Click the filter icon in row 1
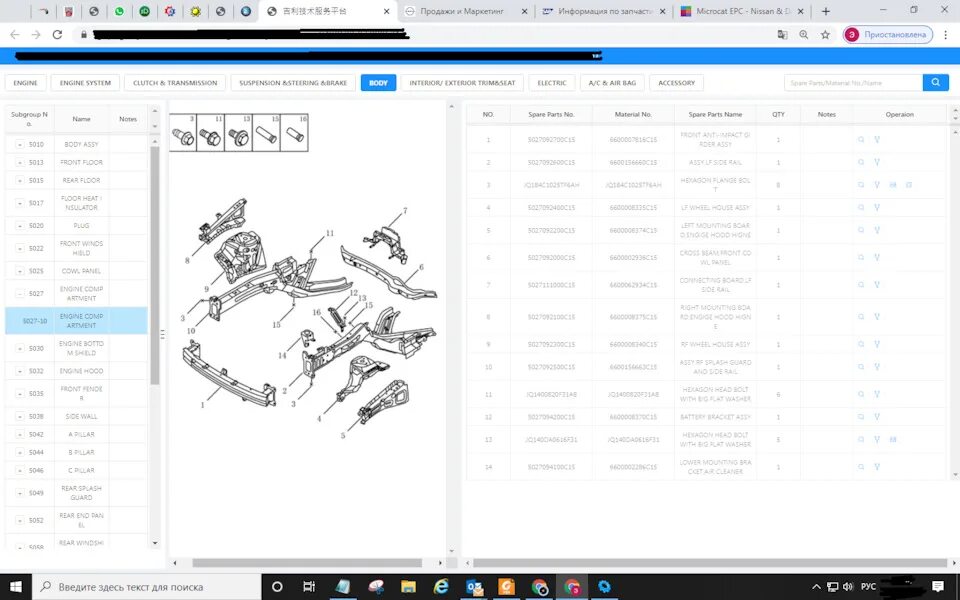 click(877, 140)
